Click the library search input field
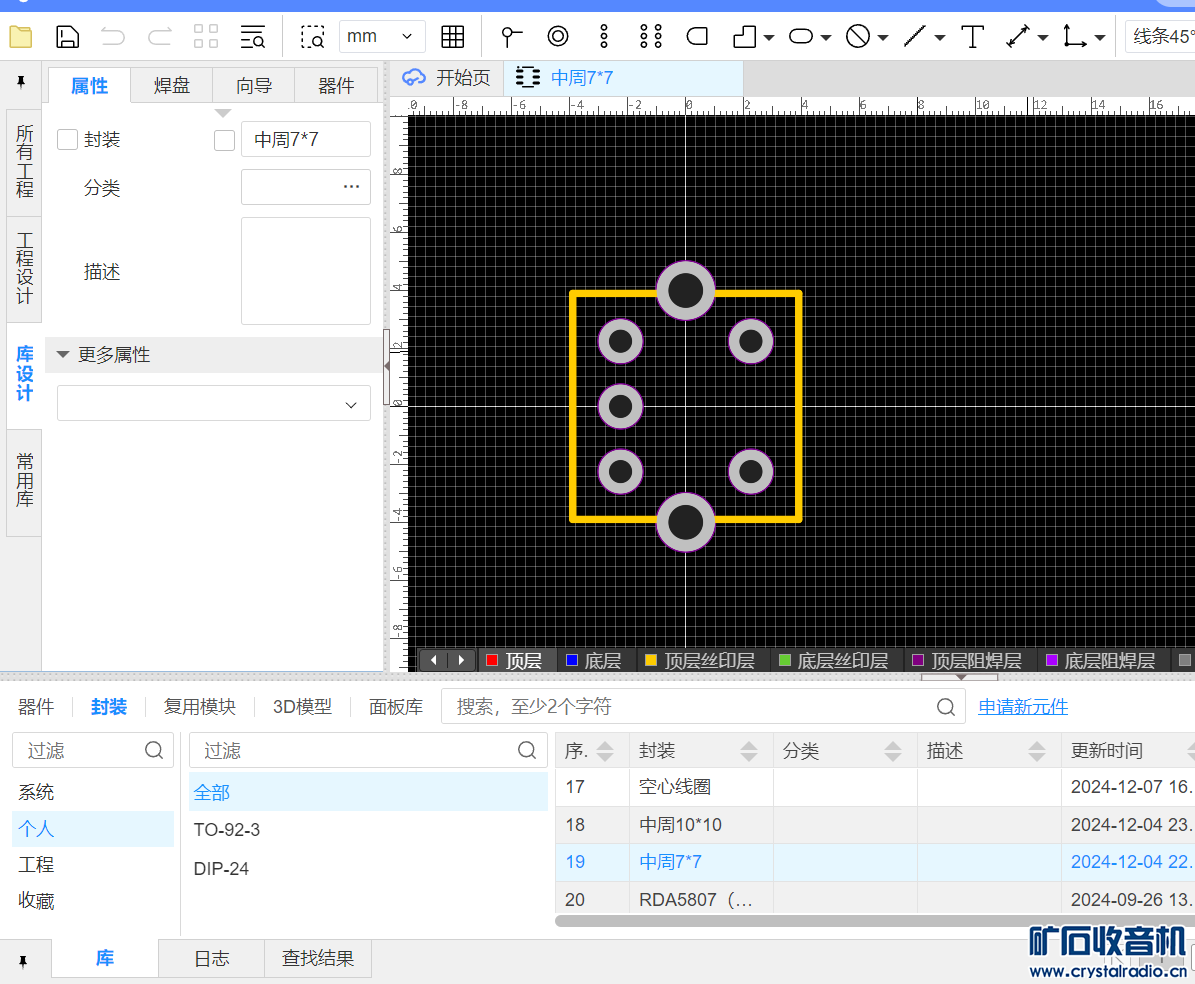 point(690,707)
